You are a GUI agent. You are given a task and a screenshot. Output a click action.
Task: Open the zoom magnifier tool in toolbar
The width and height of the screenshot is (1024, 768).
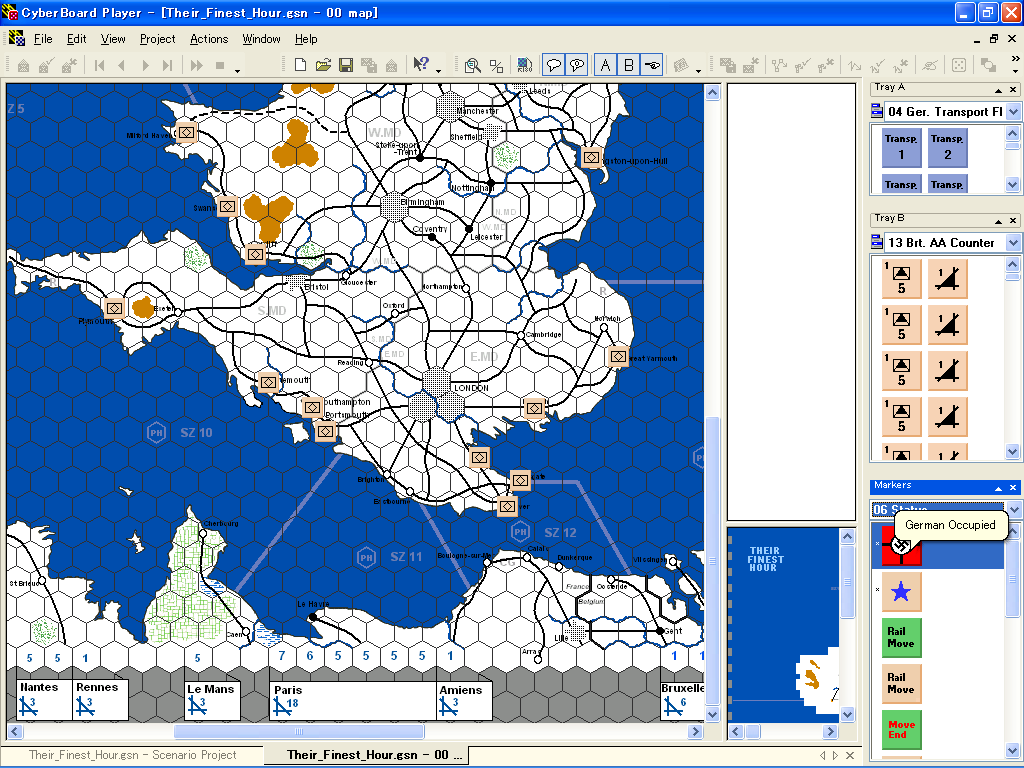click(x=472, y=65)
